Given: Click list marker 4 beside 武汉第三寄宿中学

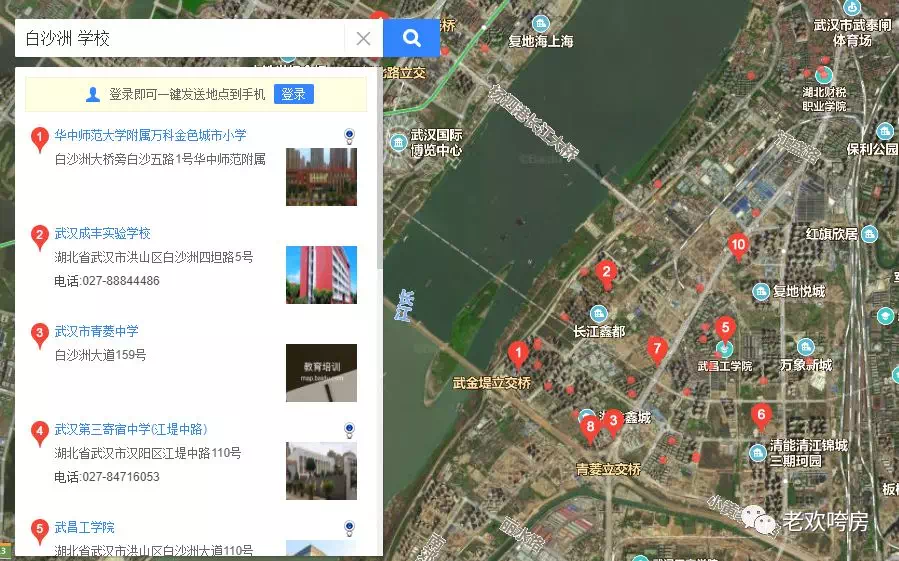Looking at the screenshot, I should click(x=40, y=433).
